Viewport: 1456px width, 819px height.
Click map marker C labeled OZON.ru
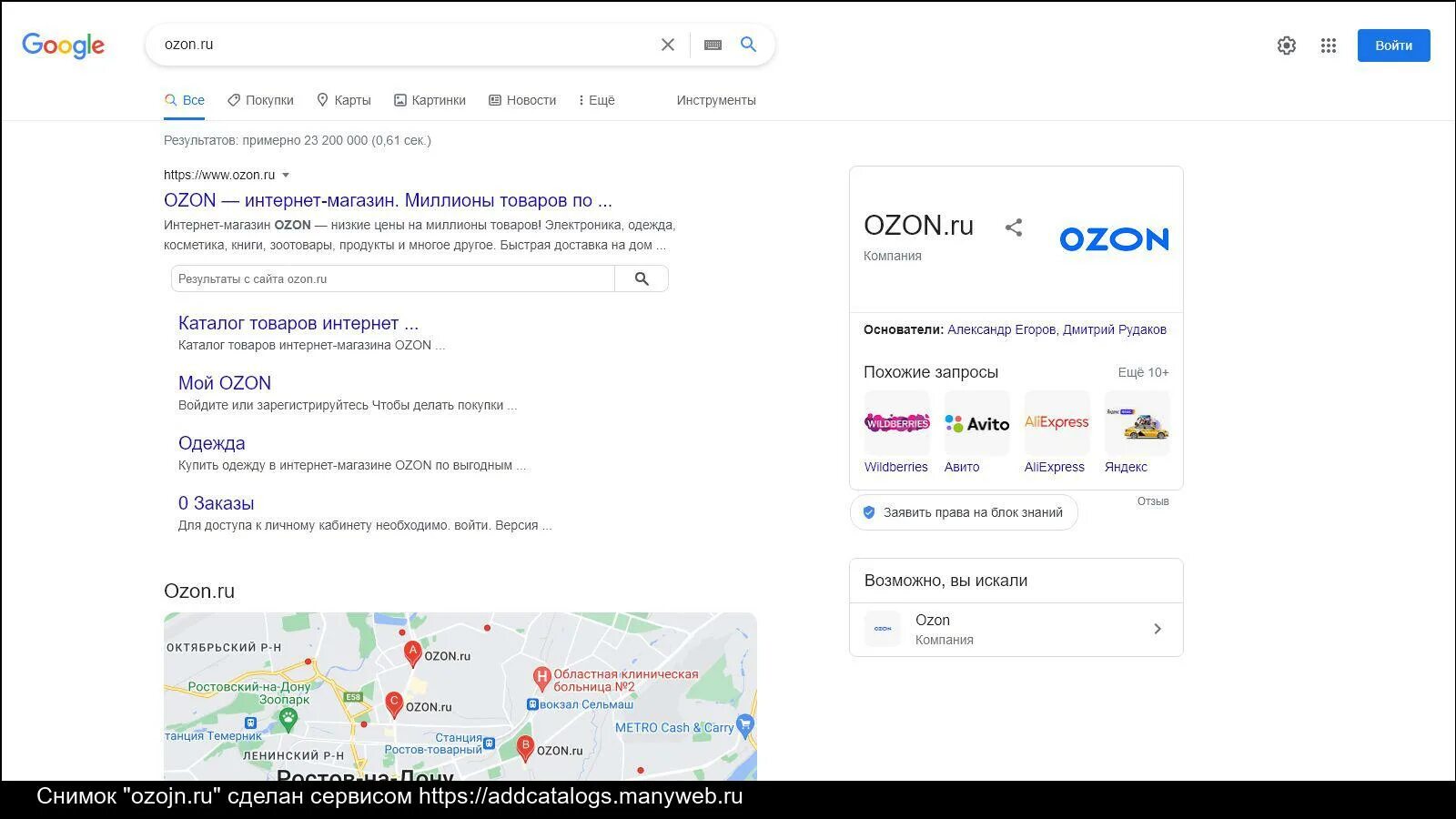click(x=394, y=705)
